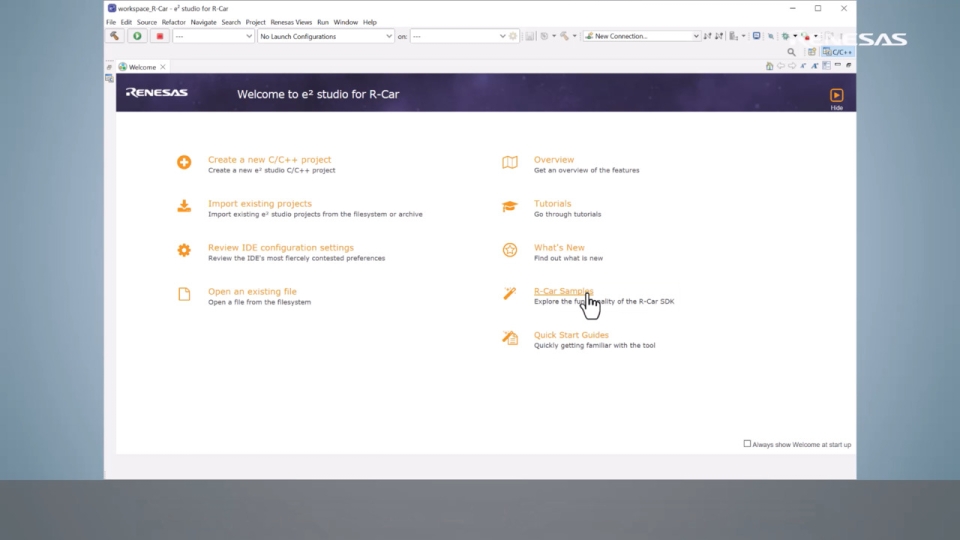Viewport: 960px width, 540px height.
Task: Click the Quick Start Guides icon
Action: click(510, 338)
